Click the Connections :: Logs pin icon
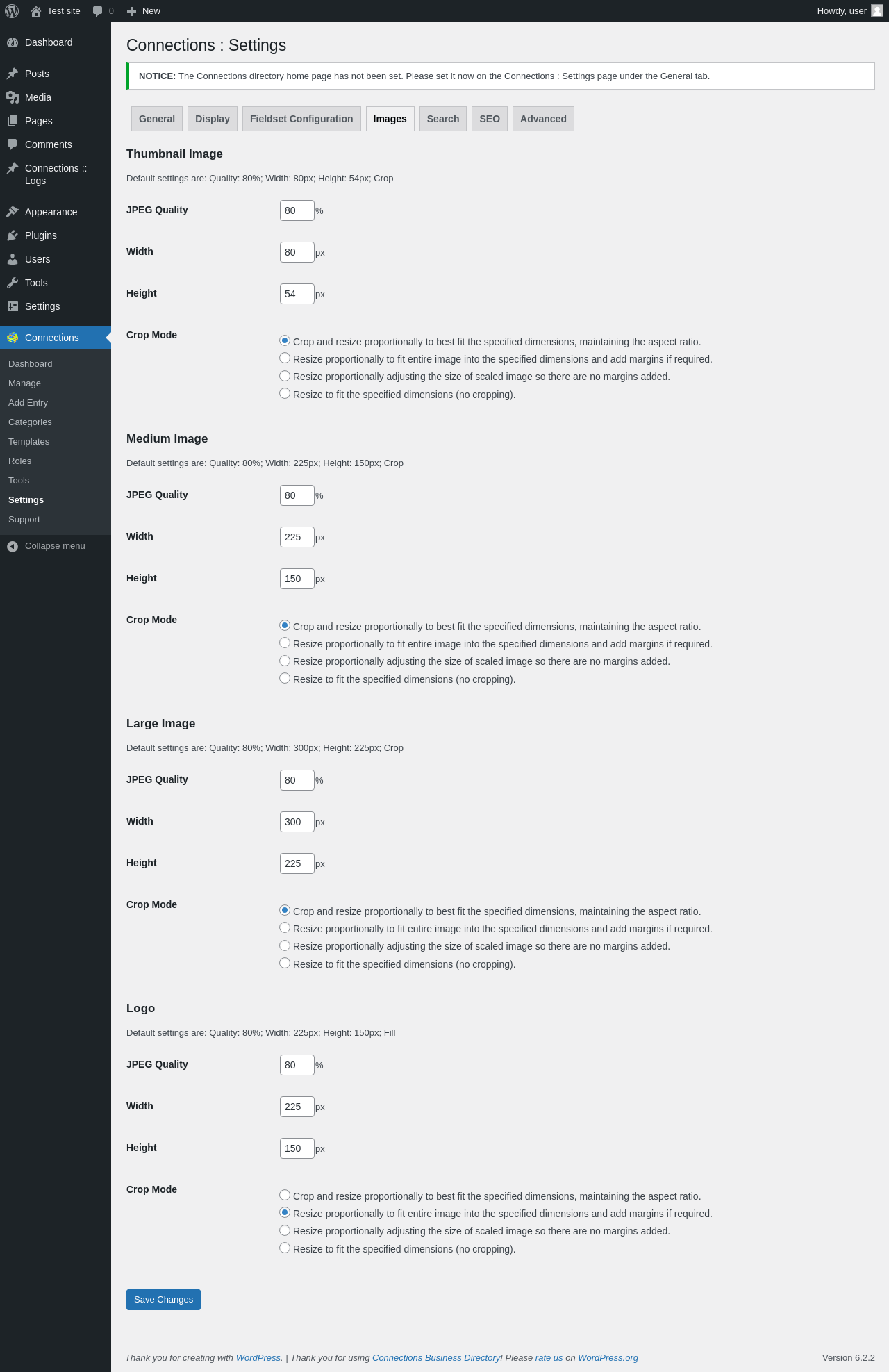The width and height of the screenshot is (889, 1372). tap(13, 168)
